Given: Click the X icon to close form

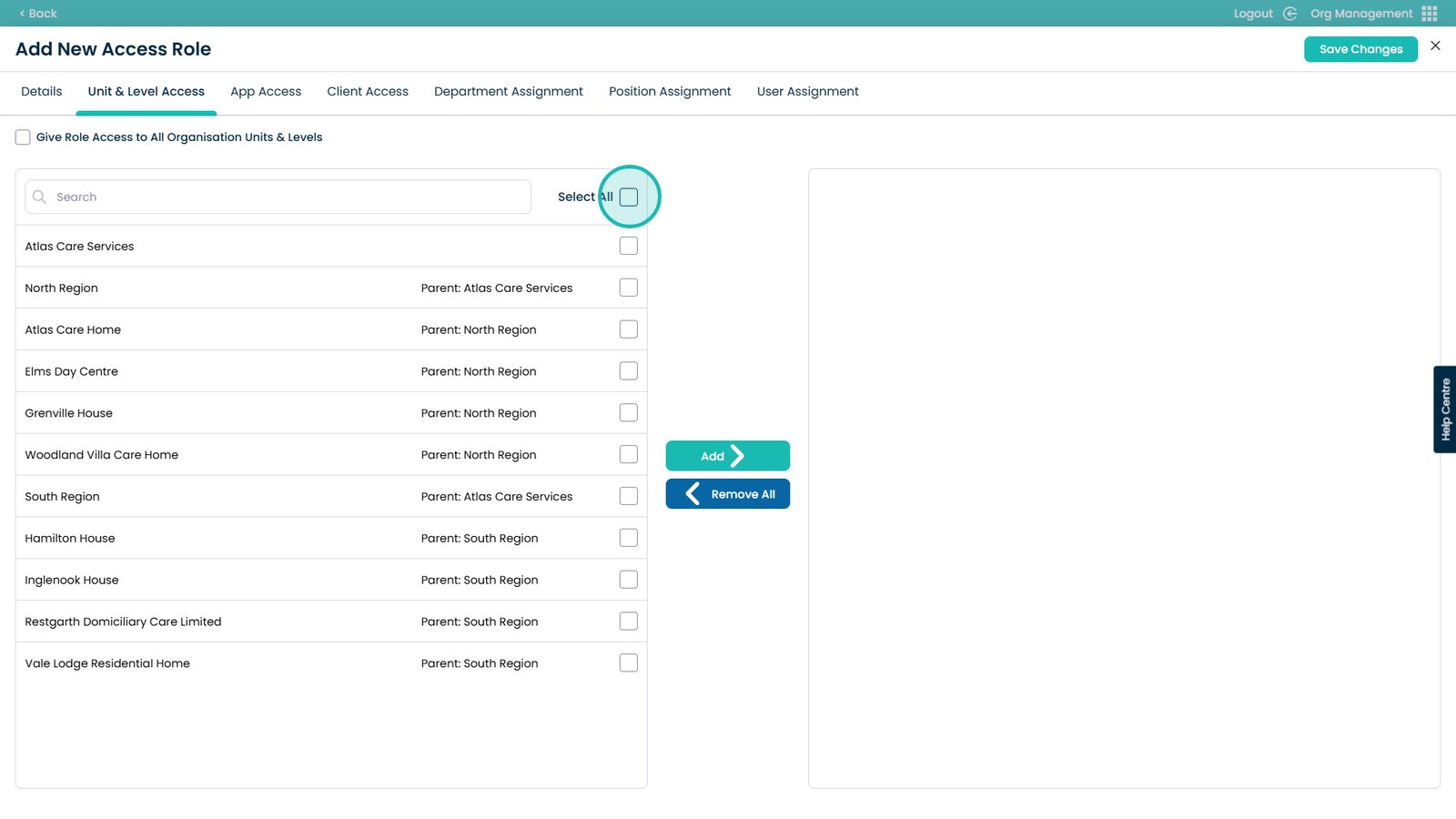Looking at the screenshot, I should 1435,45.
